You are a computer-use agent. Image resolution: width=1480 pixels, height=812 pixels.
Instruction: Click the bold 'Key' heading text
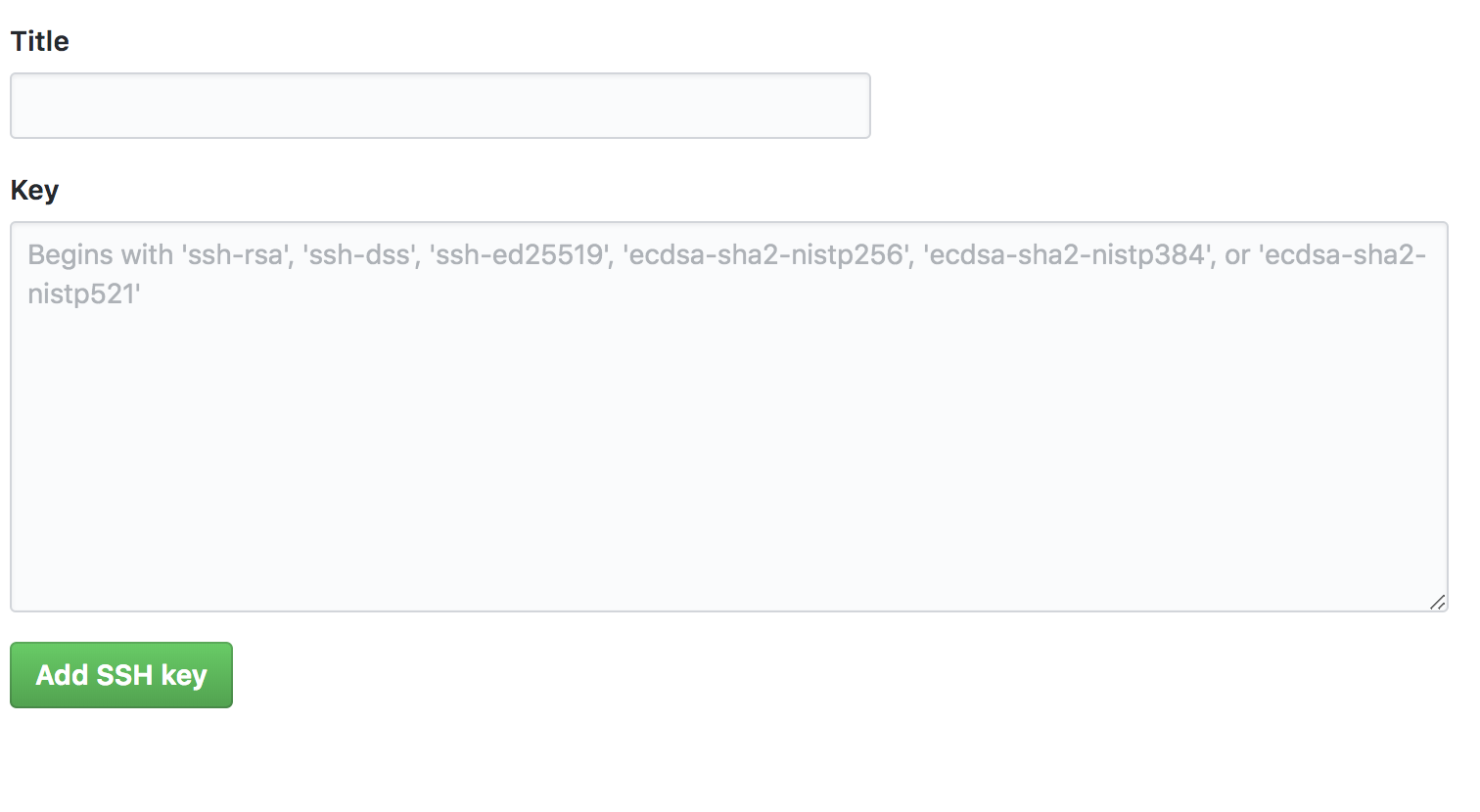tap(34, 190)
